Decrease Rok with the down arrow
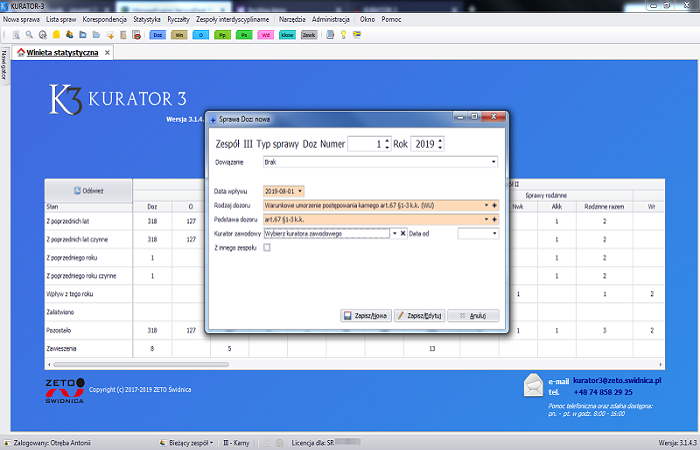Image resolution: width=700 pixels, height=450 pixels. click(x=440, y=147)
